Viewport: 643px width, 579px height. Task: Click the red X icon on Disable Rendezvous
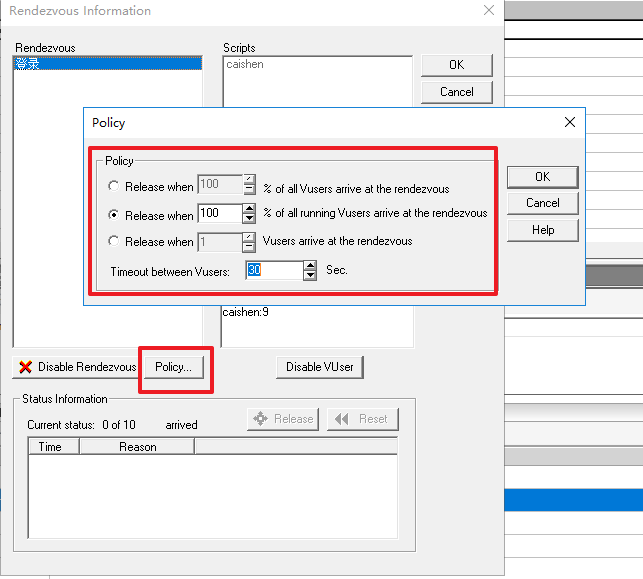tap(25, 367)
